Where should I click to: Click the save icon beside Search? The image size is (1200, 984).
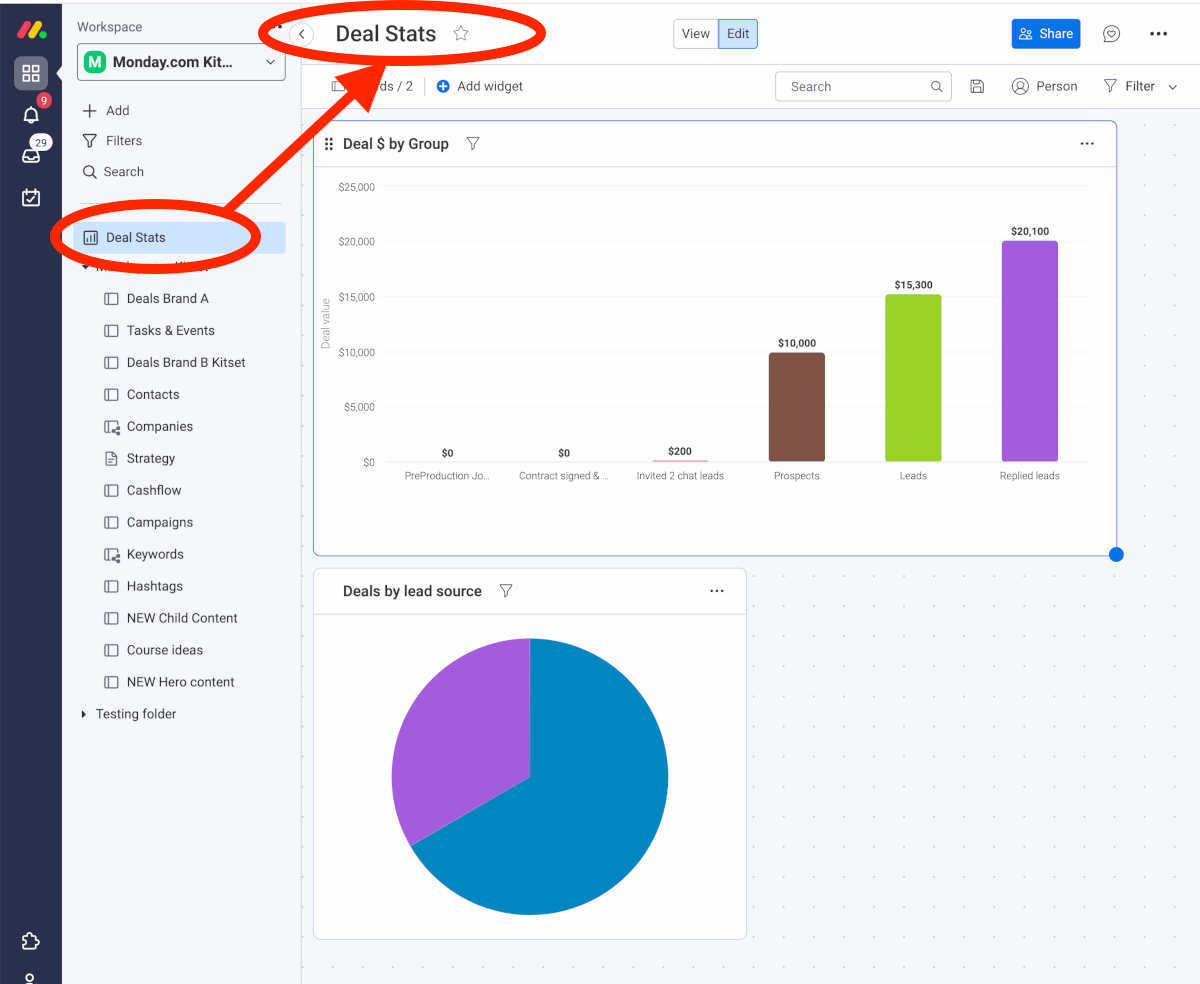(x=977, y=87)
